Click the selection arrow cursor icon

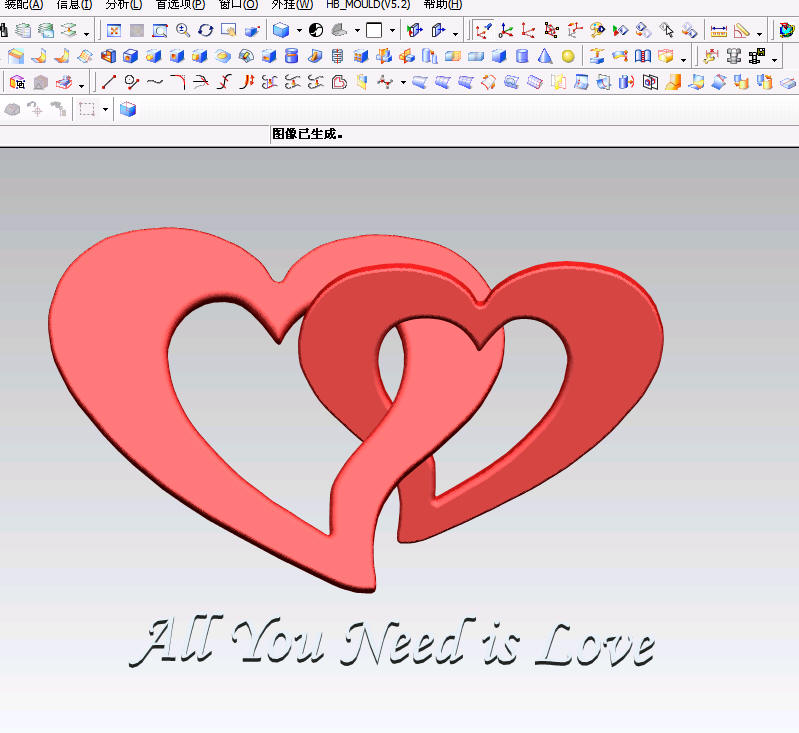pyautogui.click(x=667, y=31)
